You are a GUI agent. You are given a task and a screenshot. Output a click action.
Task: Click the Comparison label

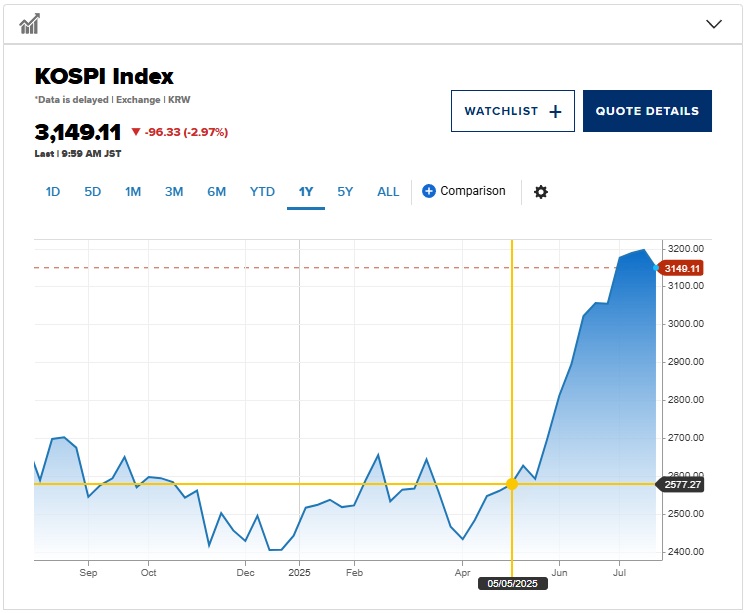473,191
